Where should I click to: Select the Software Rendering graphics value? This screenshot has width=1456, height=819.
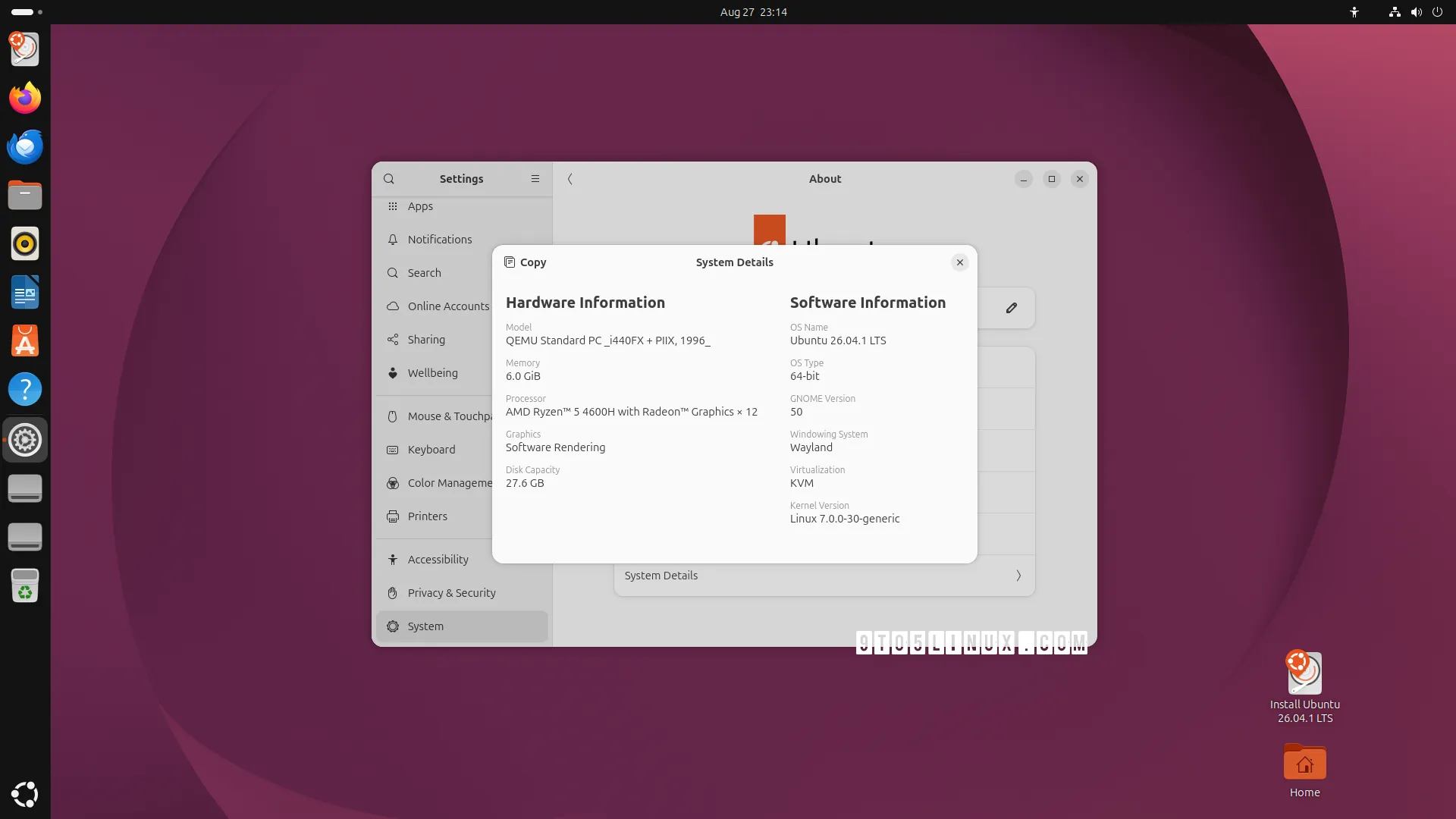pos(556,447)
